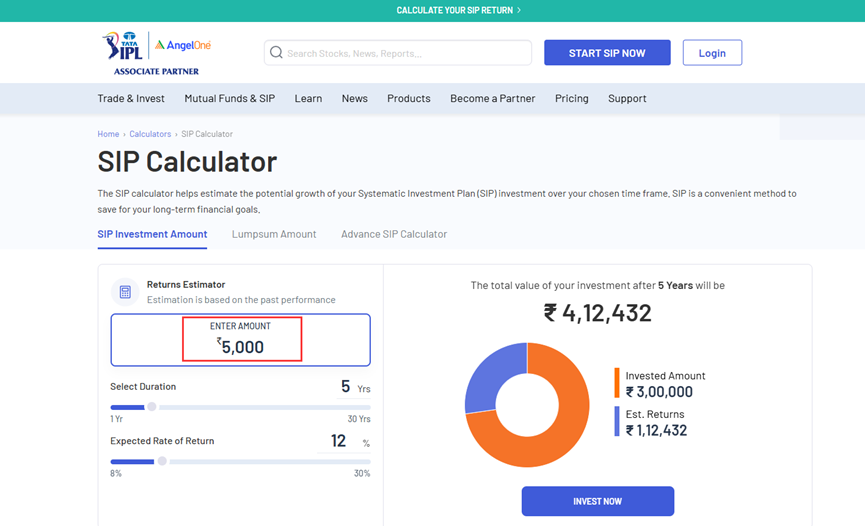Click the duration value 5 Yrs field
The height and width of the screenshot is (526, 865).
click(354, 386)
